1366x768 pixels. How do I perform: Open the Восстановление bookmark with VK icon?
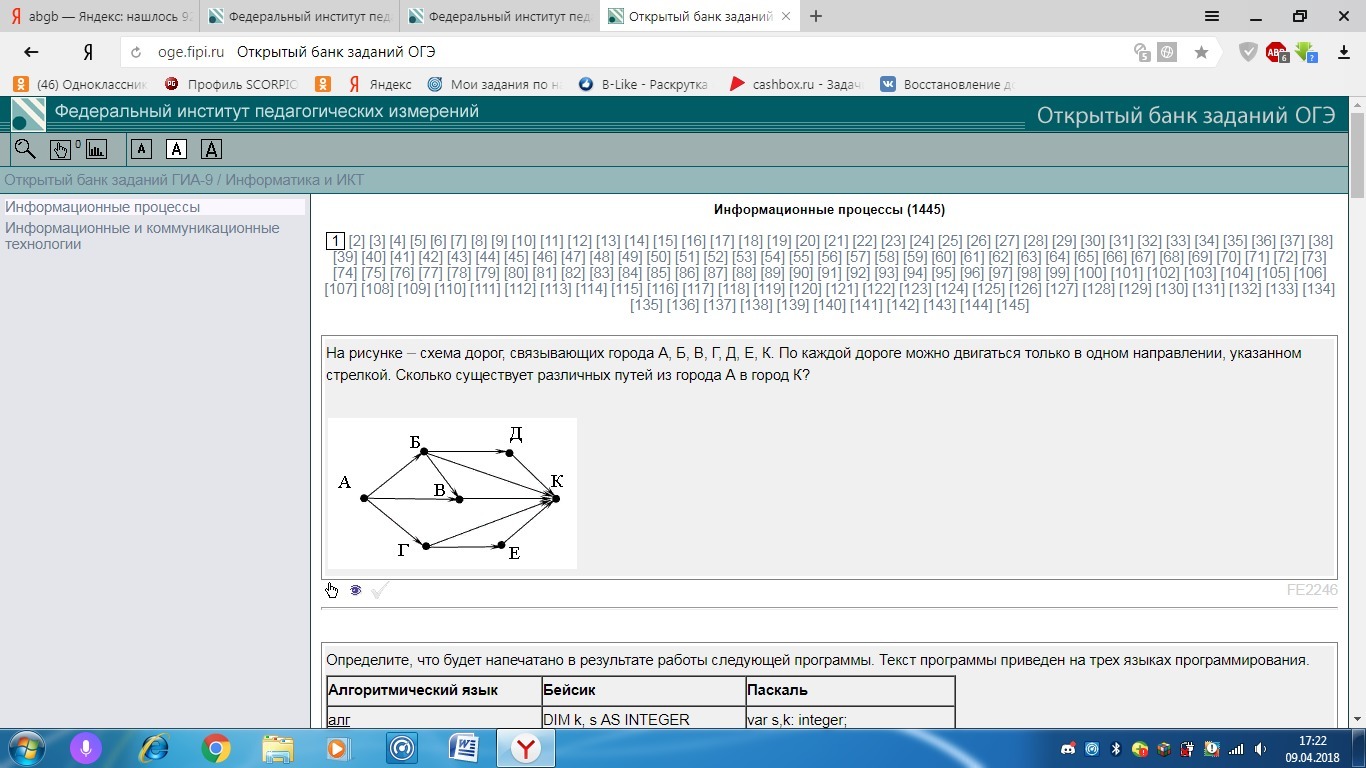click(x=947, y=84)
